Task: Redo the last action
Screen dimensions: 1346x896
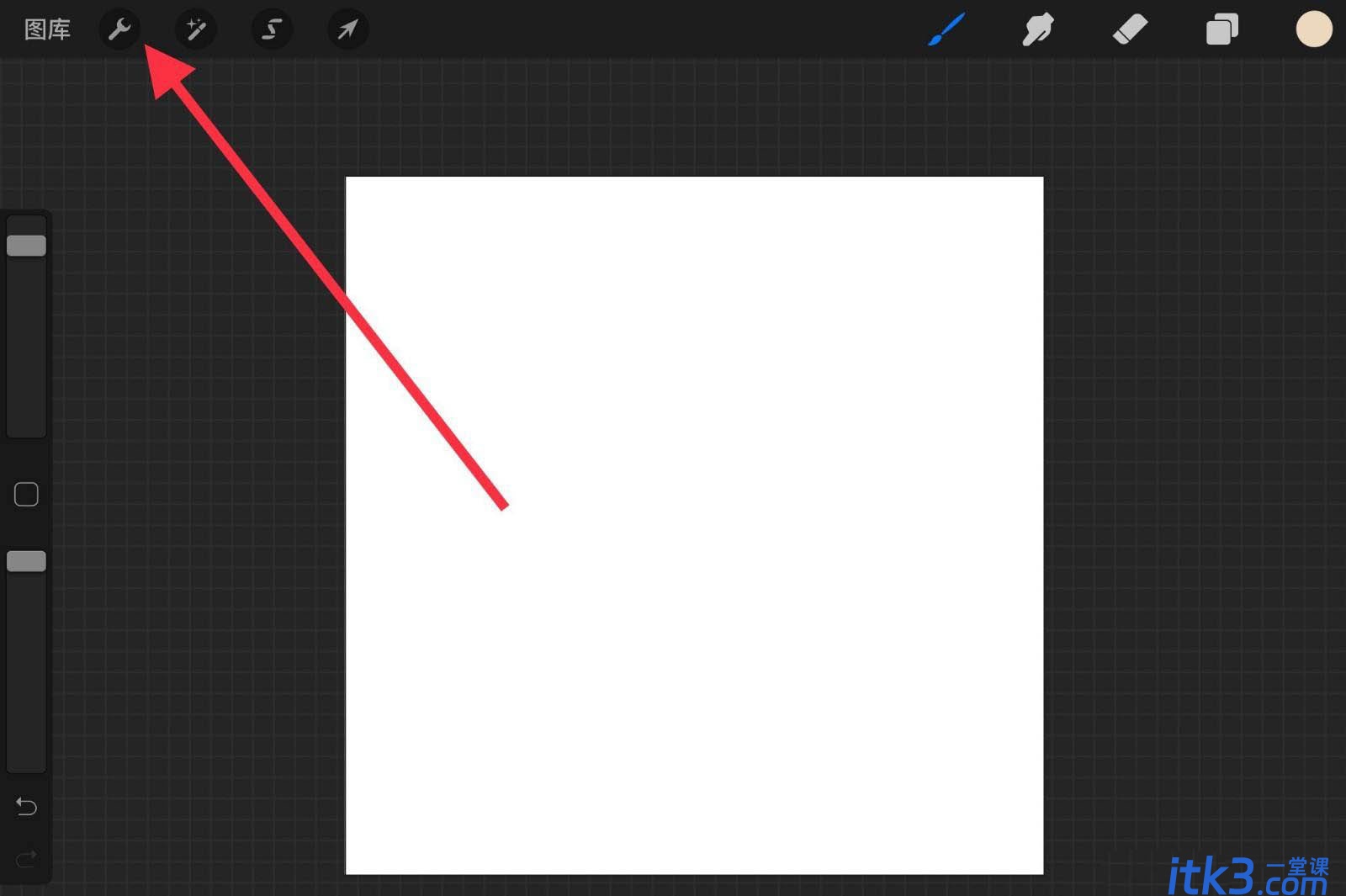Action: (x=26, y=859)
